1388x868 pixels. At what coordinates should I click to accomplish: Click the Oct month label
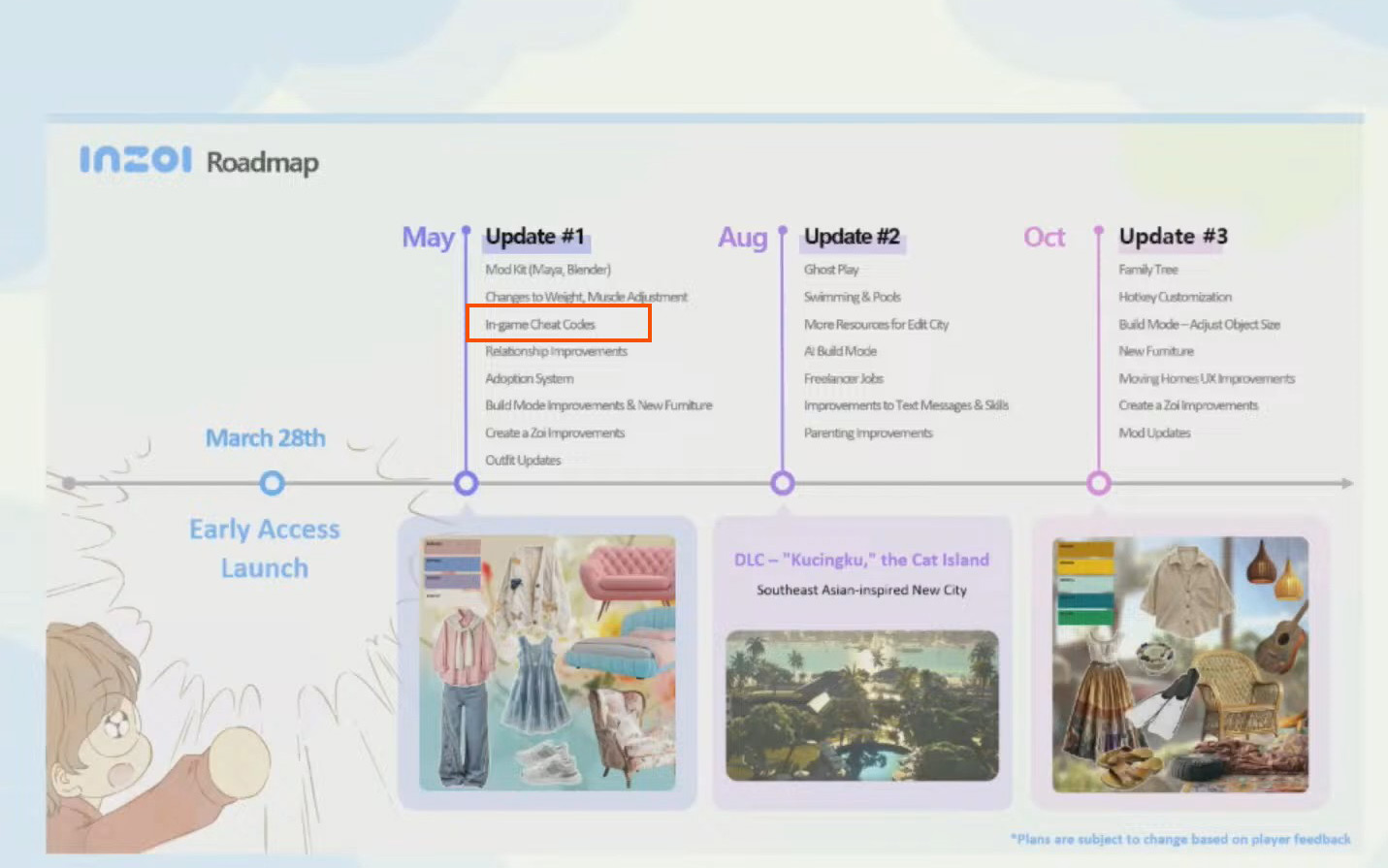click(1045, 237)
